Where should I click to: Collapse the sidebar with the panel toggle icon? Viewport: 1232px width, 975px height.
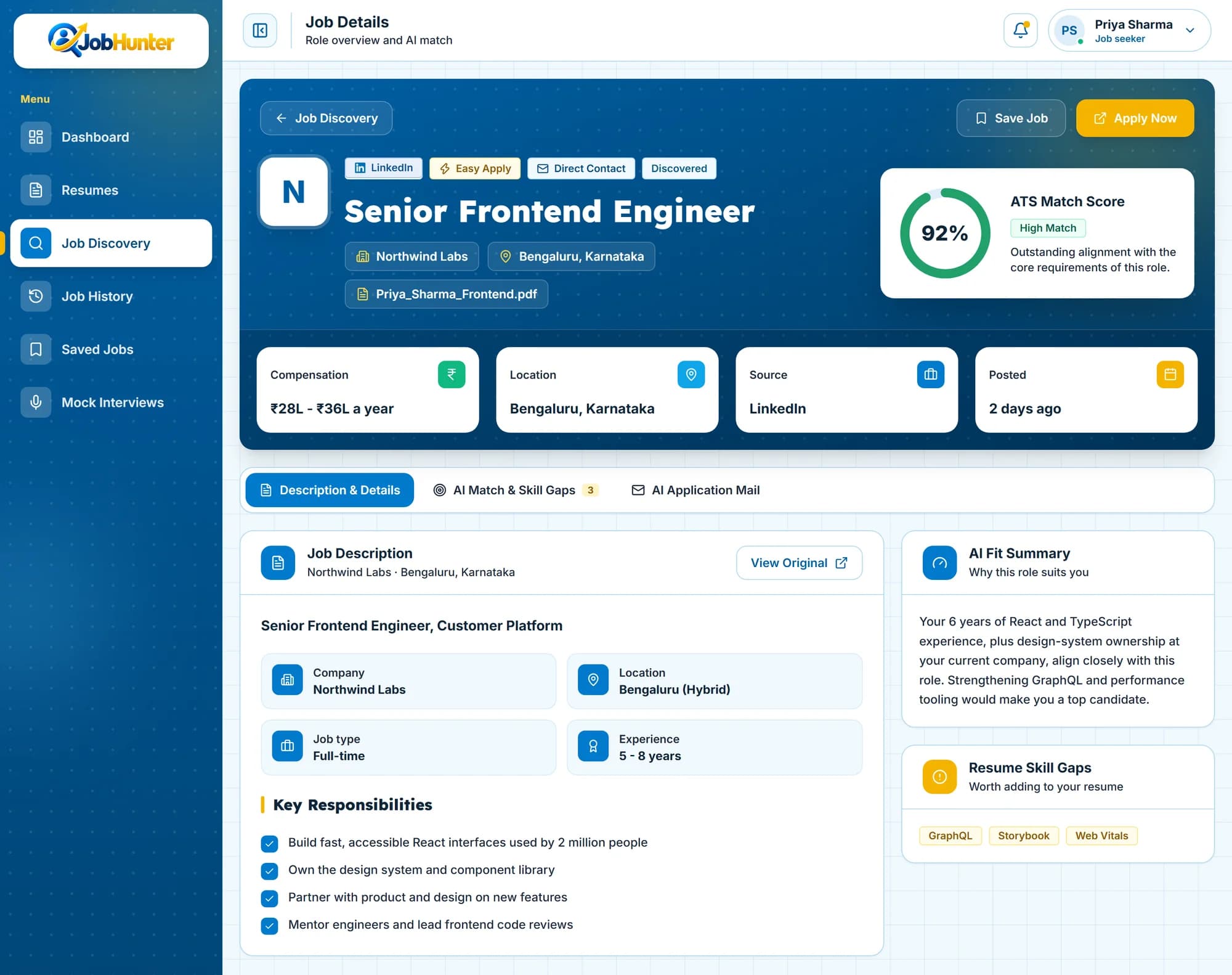click(x=260, y=30)
